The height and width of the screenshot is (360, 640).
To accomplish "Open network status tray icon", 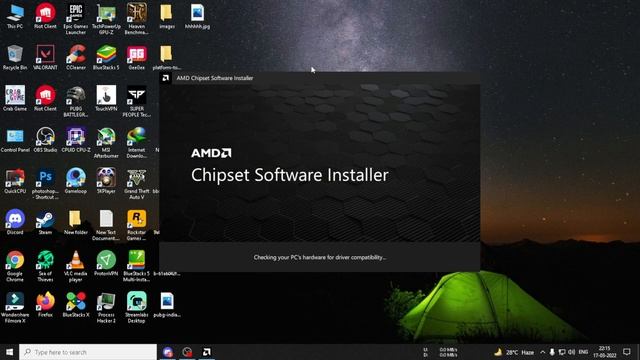I will 562,352.
